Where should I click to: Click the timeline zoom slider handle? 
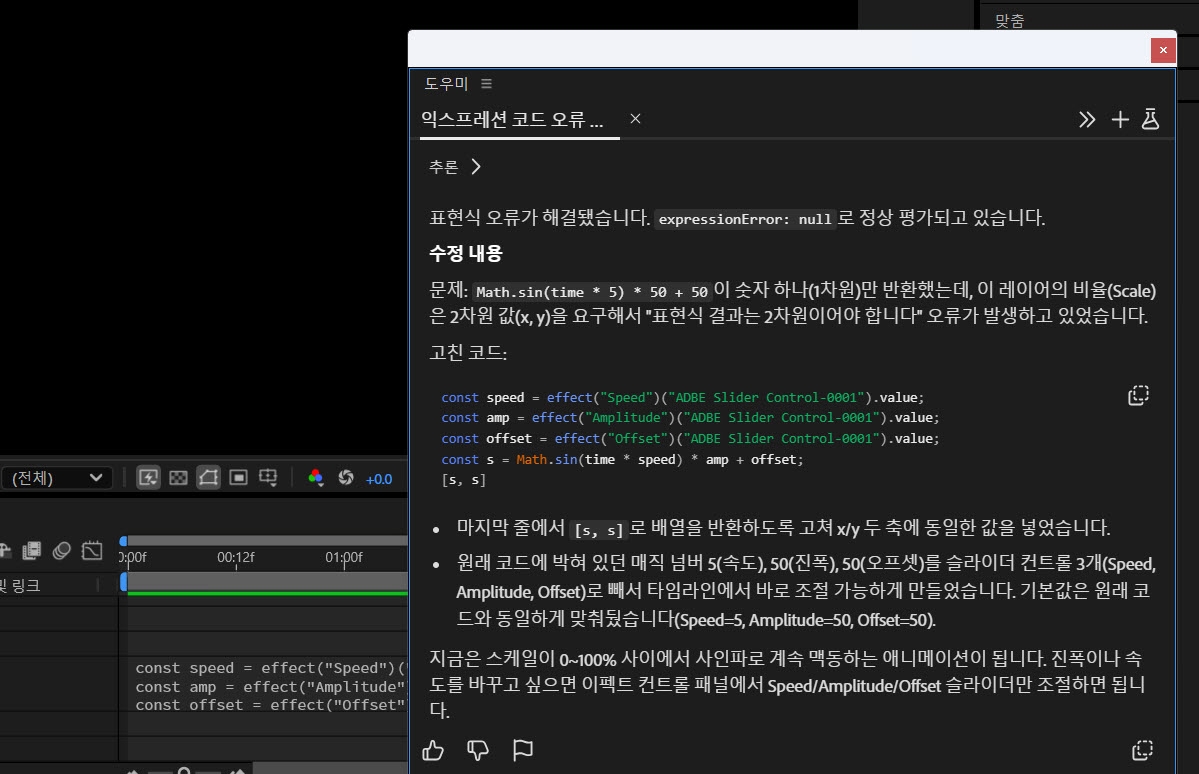tap(184, 770)
